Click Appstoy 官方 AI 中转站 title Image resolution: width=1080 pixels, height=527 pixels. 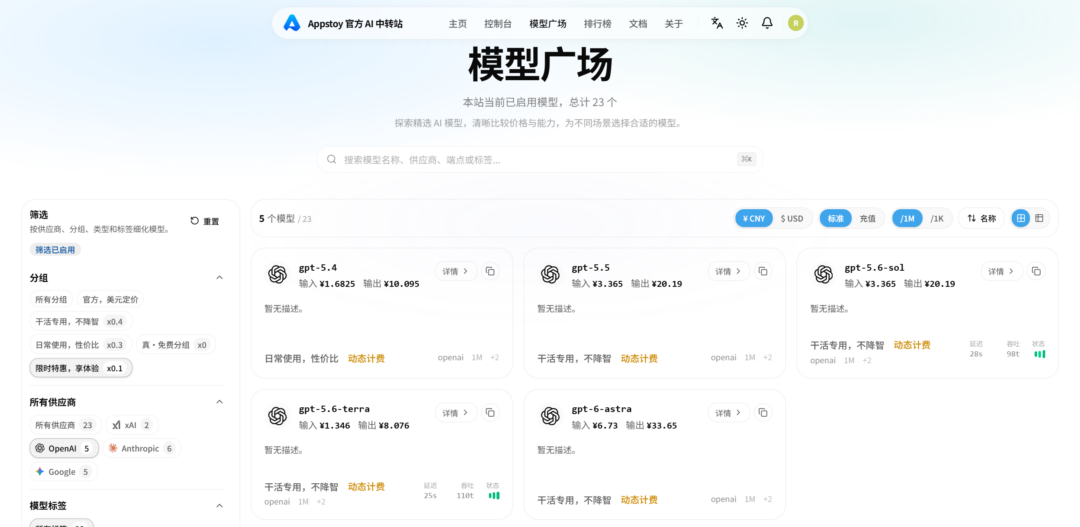(x=355, y=23)
